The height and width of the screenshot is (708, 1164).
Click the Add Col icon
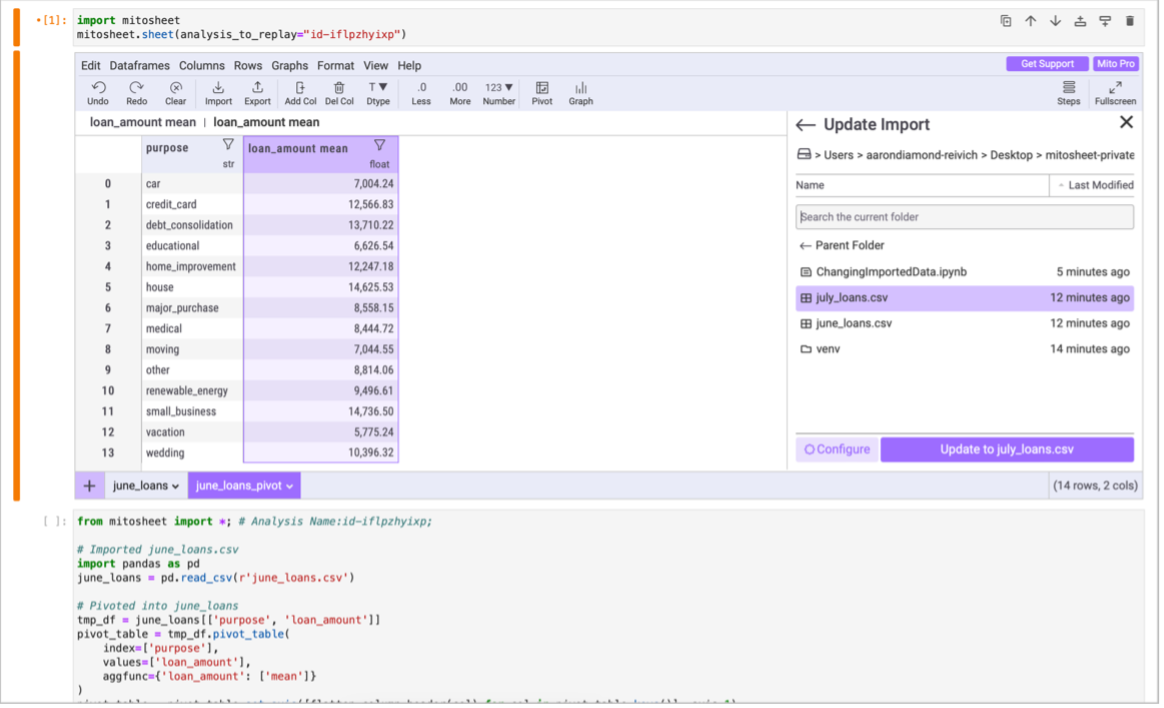(x=300, y=88)
